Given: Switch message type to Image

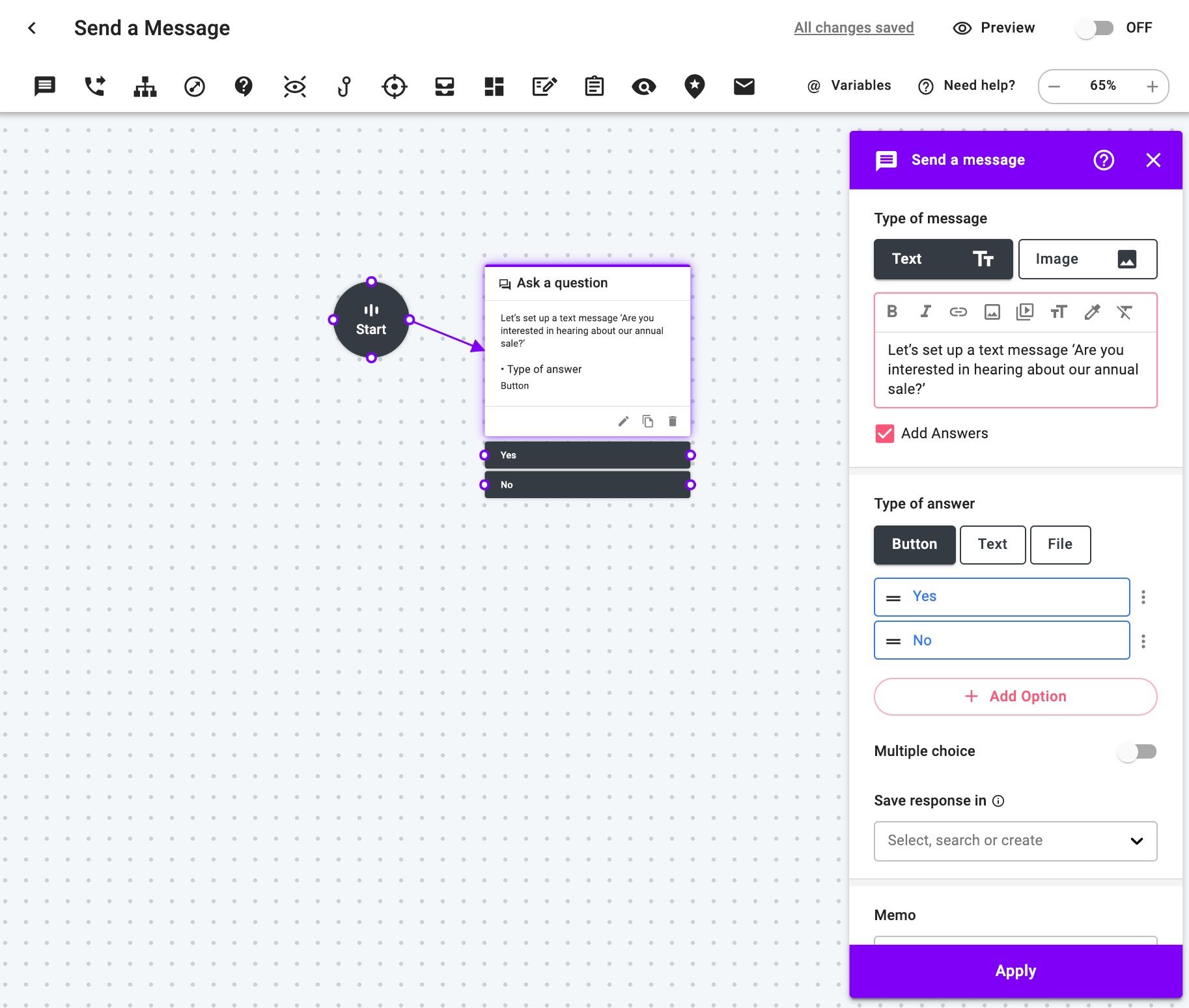Looking at the screenshot, I should [1087, 259].
